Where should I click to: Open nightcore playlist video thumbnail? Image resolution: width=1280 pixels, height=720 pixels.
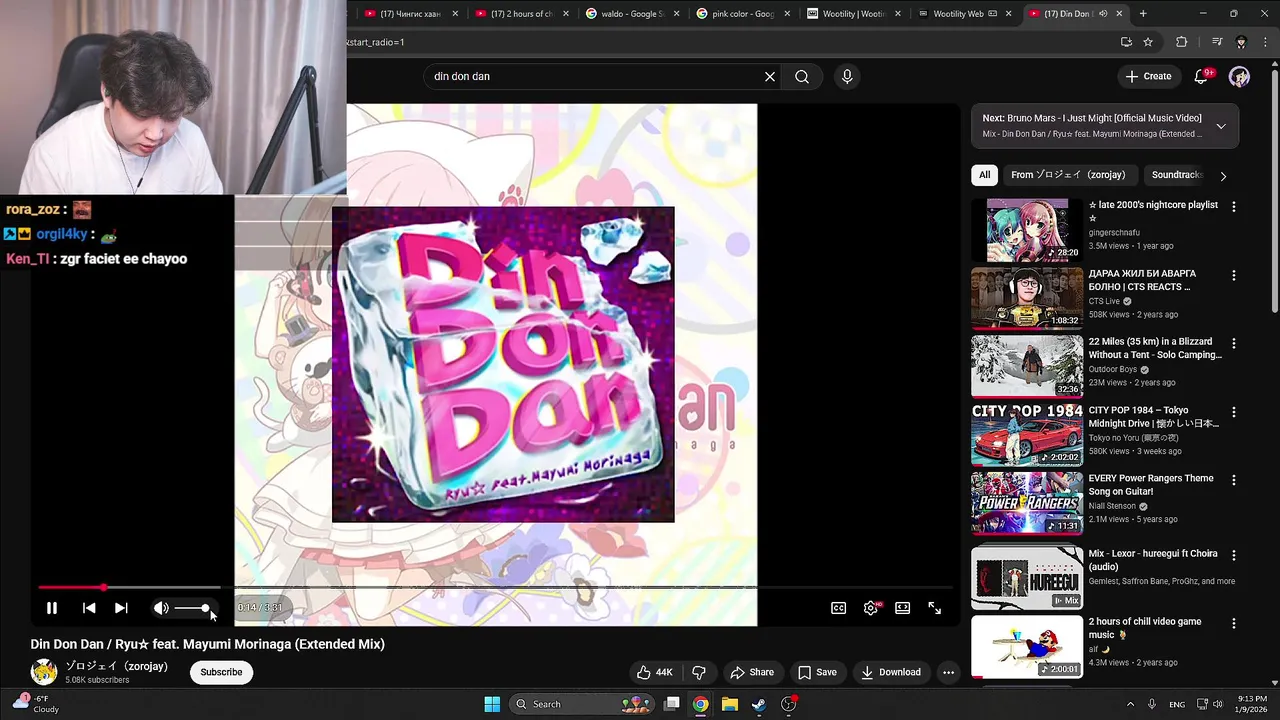(1027, 230)
